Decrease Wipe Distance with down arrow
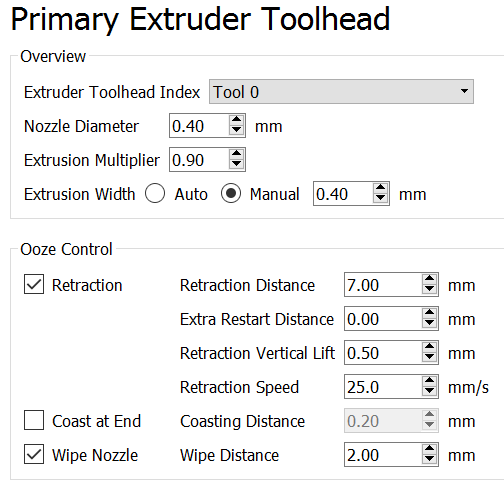Image resolution: width=504 pixels, height=481 pixels. point(429,459)
